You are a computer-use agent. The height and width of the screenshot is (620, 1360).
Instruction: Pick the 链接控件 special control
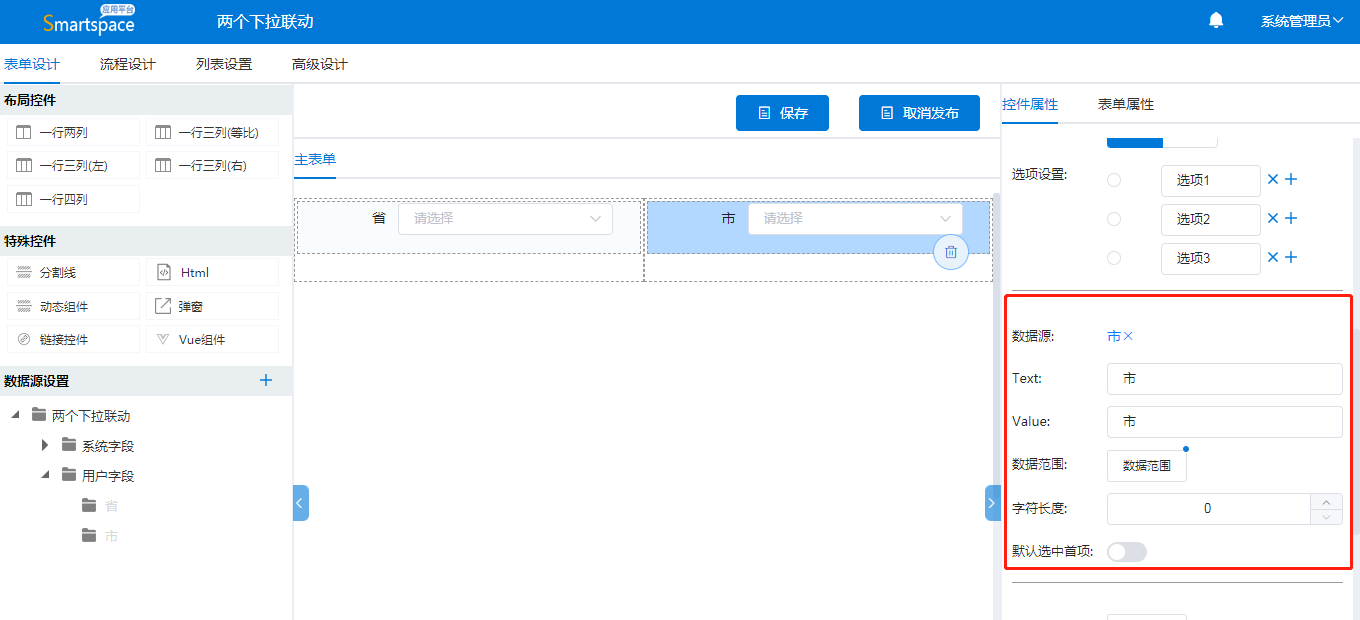[x=73, y=339]
